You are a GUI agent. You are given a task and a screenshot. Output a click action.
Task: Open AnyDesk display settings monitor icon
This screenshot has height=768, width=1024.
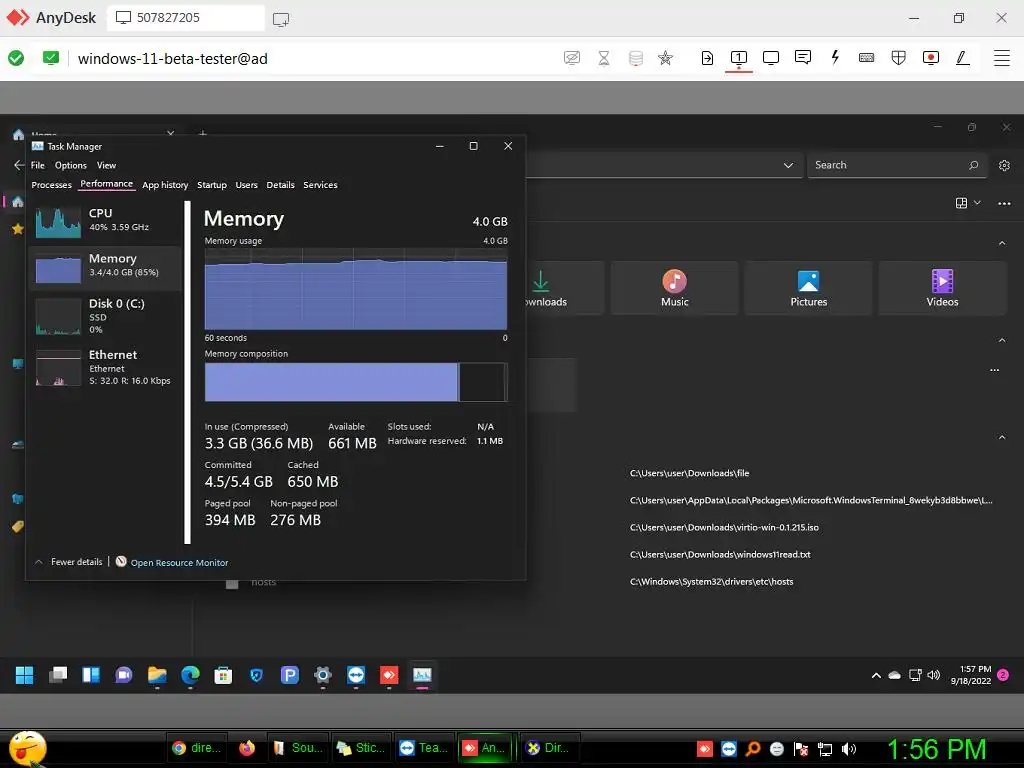(x=771, y=58)
